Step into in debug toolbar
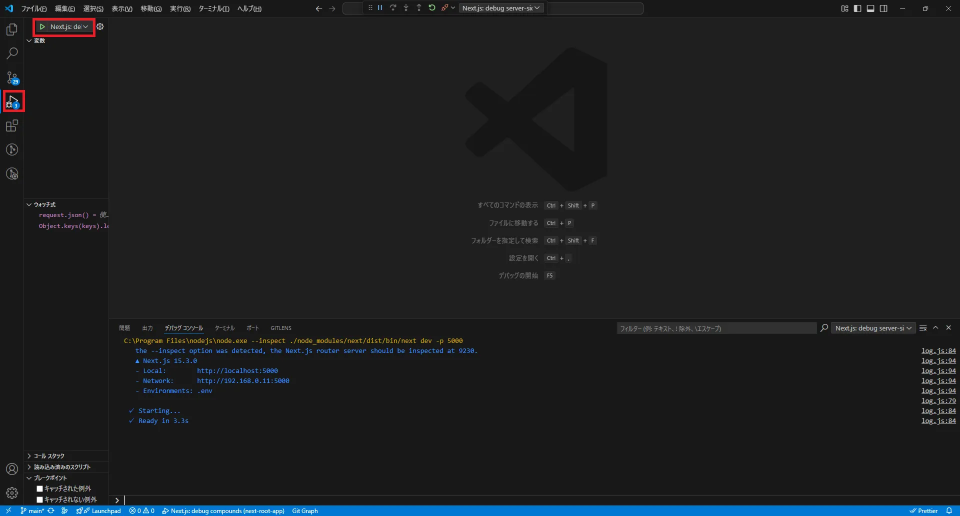Viewport: 960px width, 516px height. (x=405, y=8)
